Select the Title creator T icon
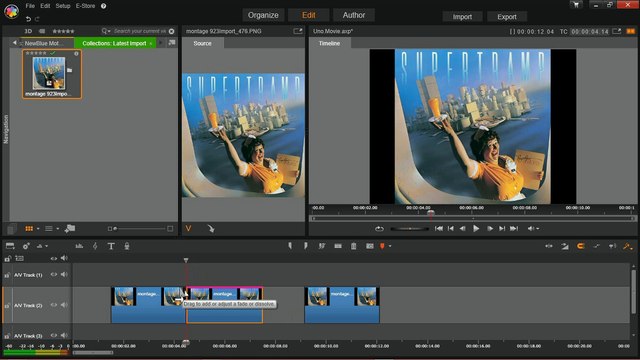This screenshot has width=640, height=360. point(111,246)
